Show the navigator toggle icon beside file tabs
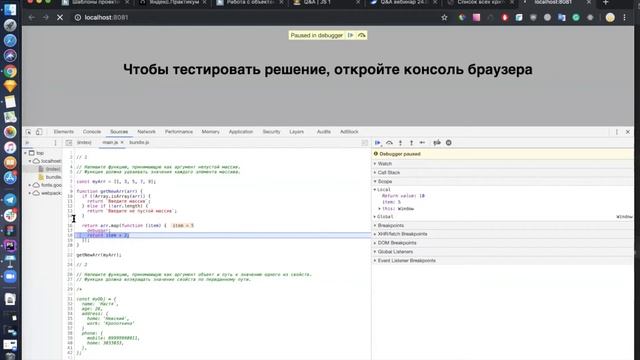Viewport: 640px width, 360px height. click(69, 142)
